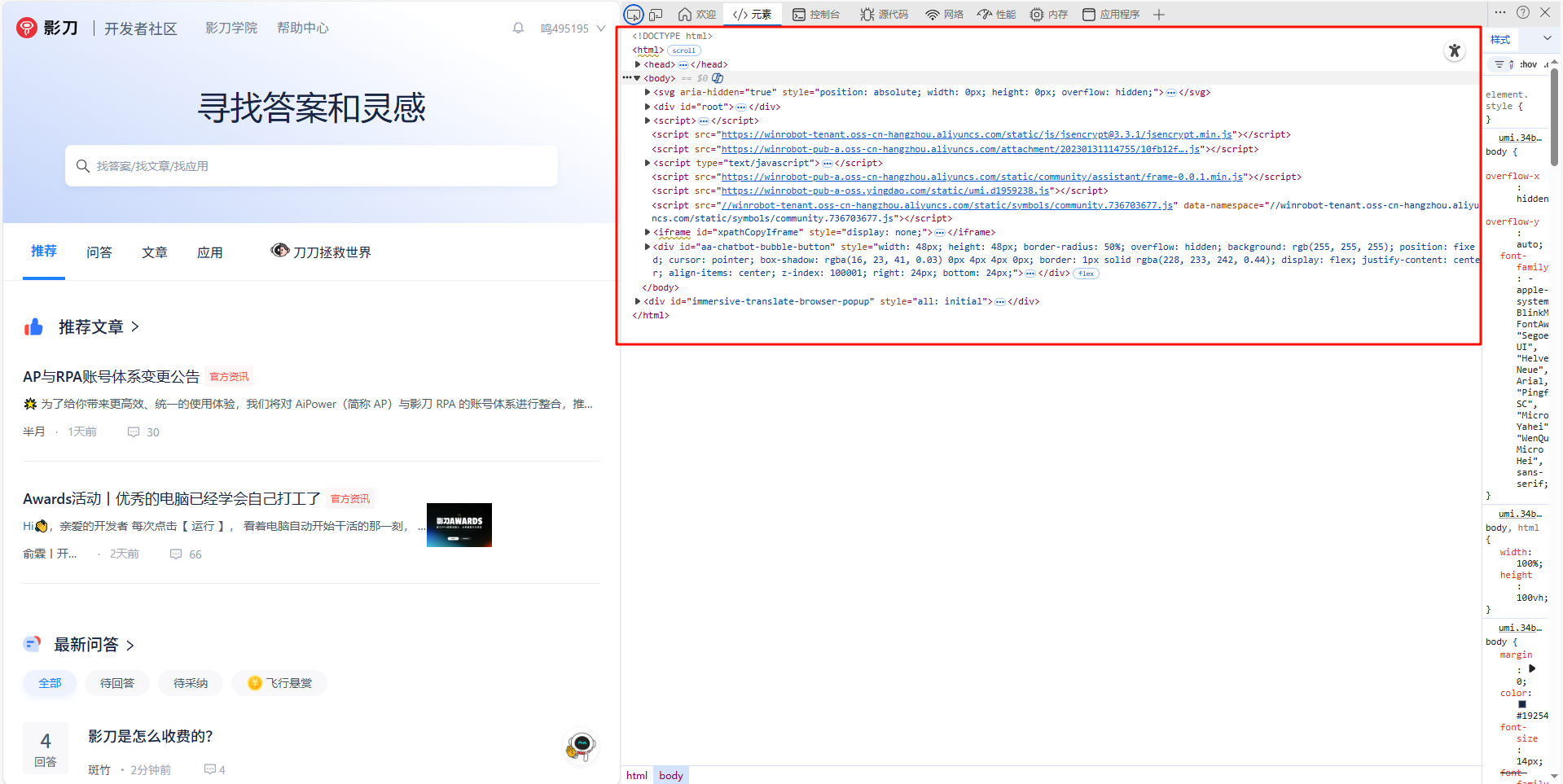Image resolution: width=1563 pixels, height=784 pixels.
Task: Click the styles filter icon
Action: click(1499, 64)
